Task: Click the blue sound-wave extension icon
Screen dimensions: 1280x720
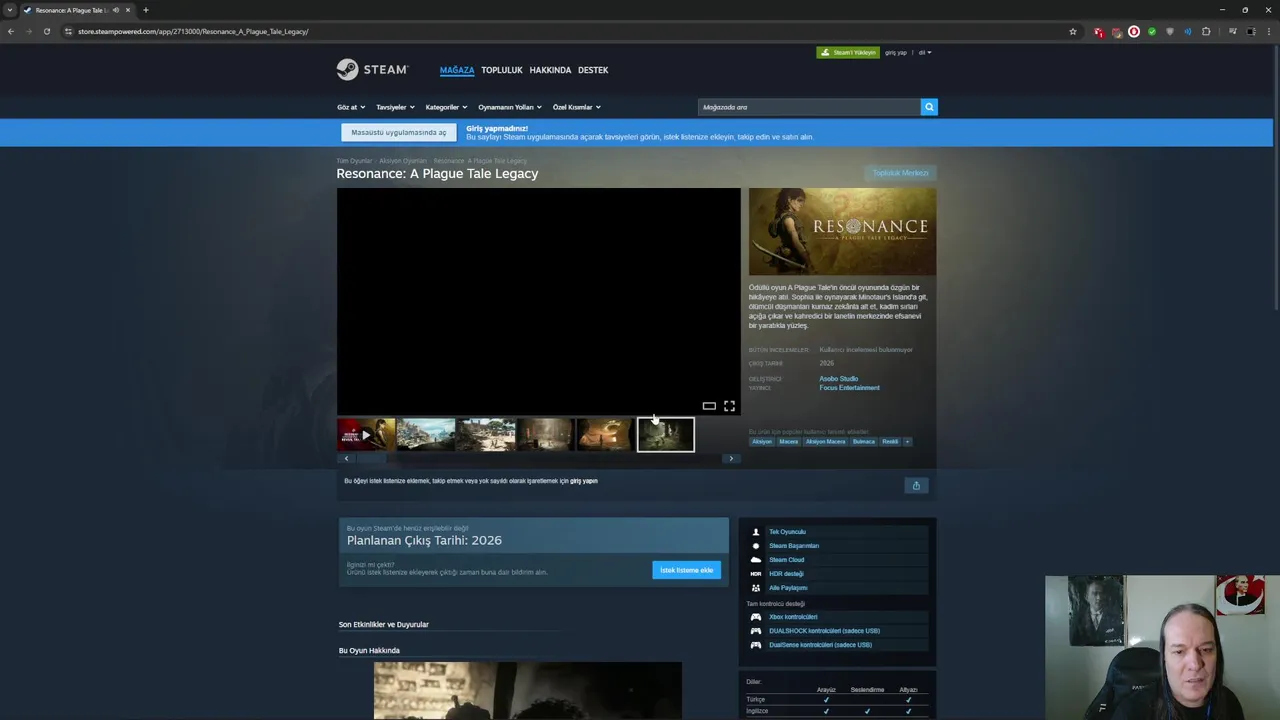Action: point(1188,31)
